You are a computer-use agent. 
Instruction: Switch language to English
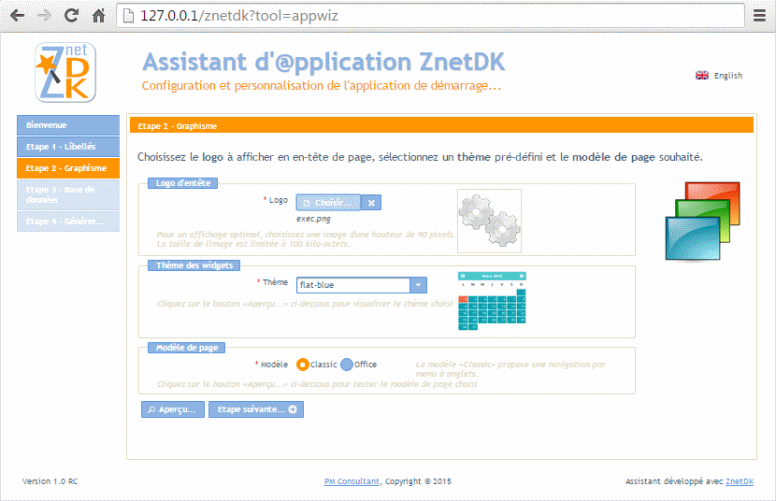point(728,76)
